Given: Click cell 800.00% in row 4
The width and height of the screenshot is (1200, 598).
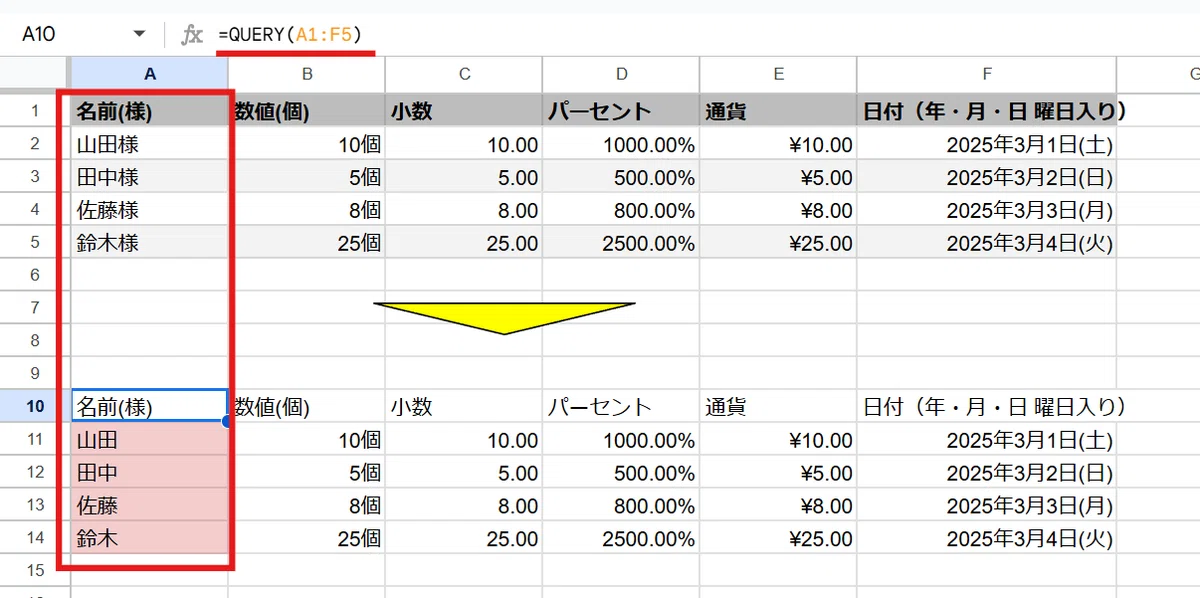Looking at the screenshot, I should tap(621, 210).
